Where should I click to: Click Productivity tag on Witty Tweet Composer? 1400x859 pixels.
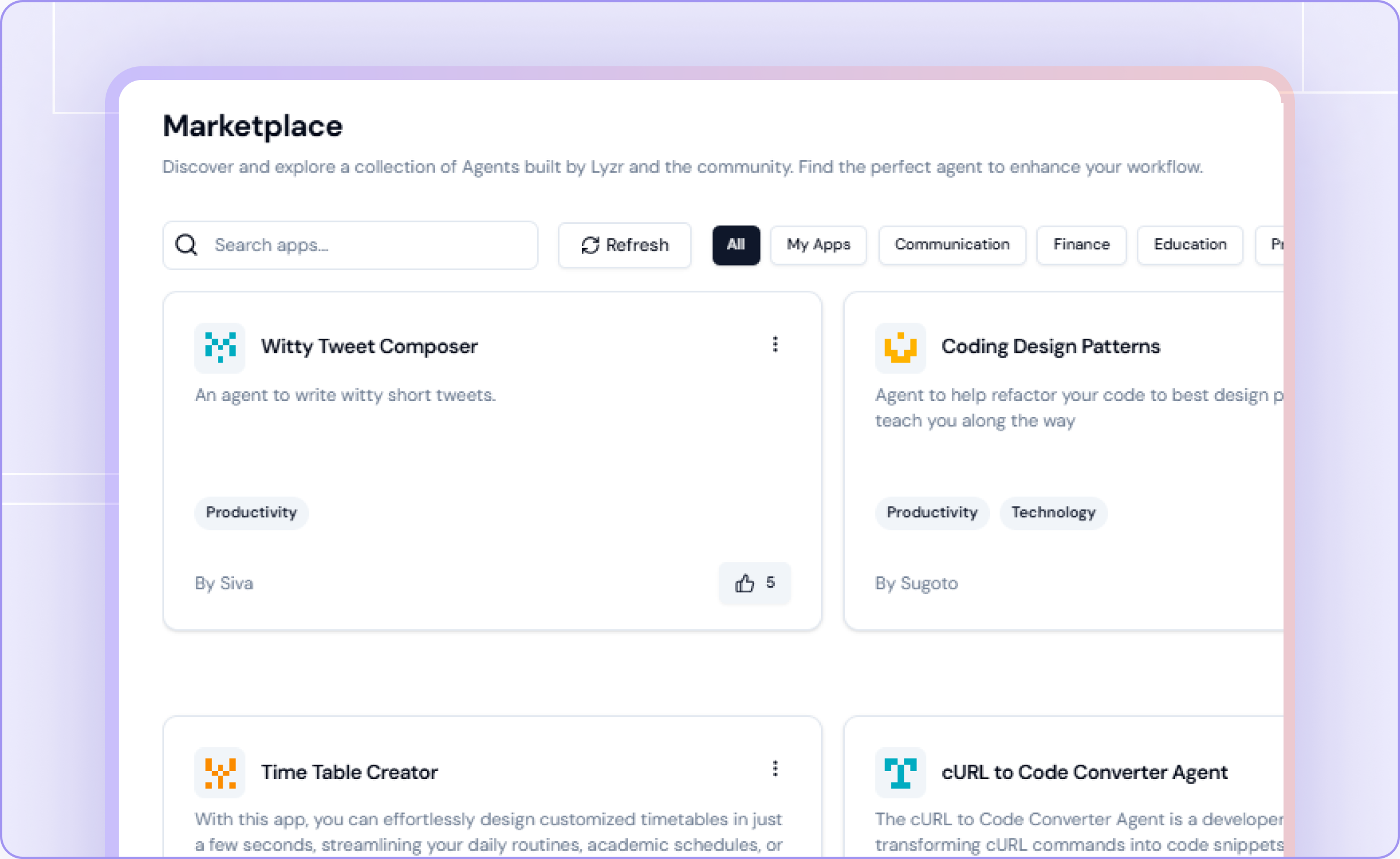(x=251, y=512)
